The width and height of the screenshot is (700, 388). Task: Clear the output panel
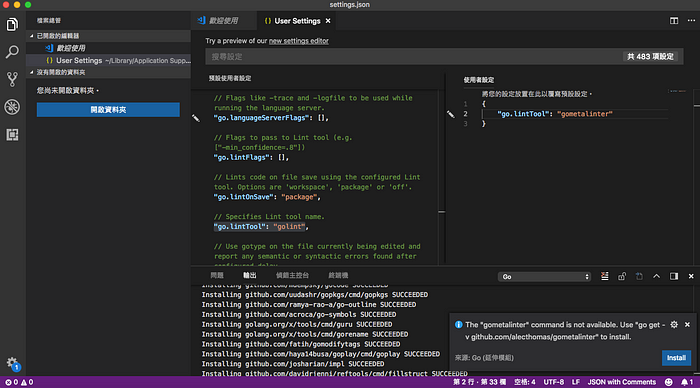[x=604, y=276]
